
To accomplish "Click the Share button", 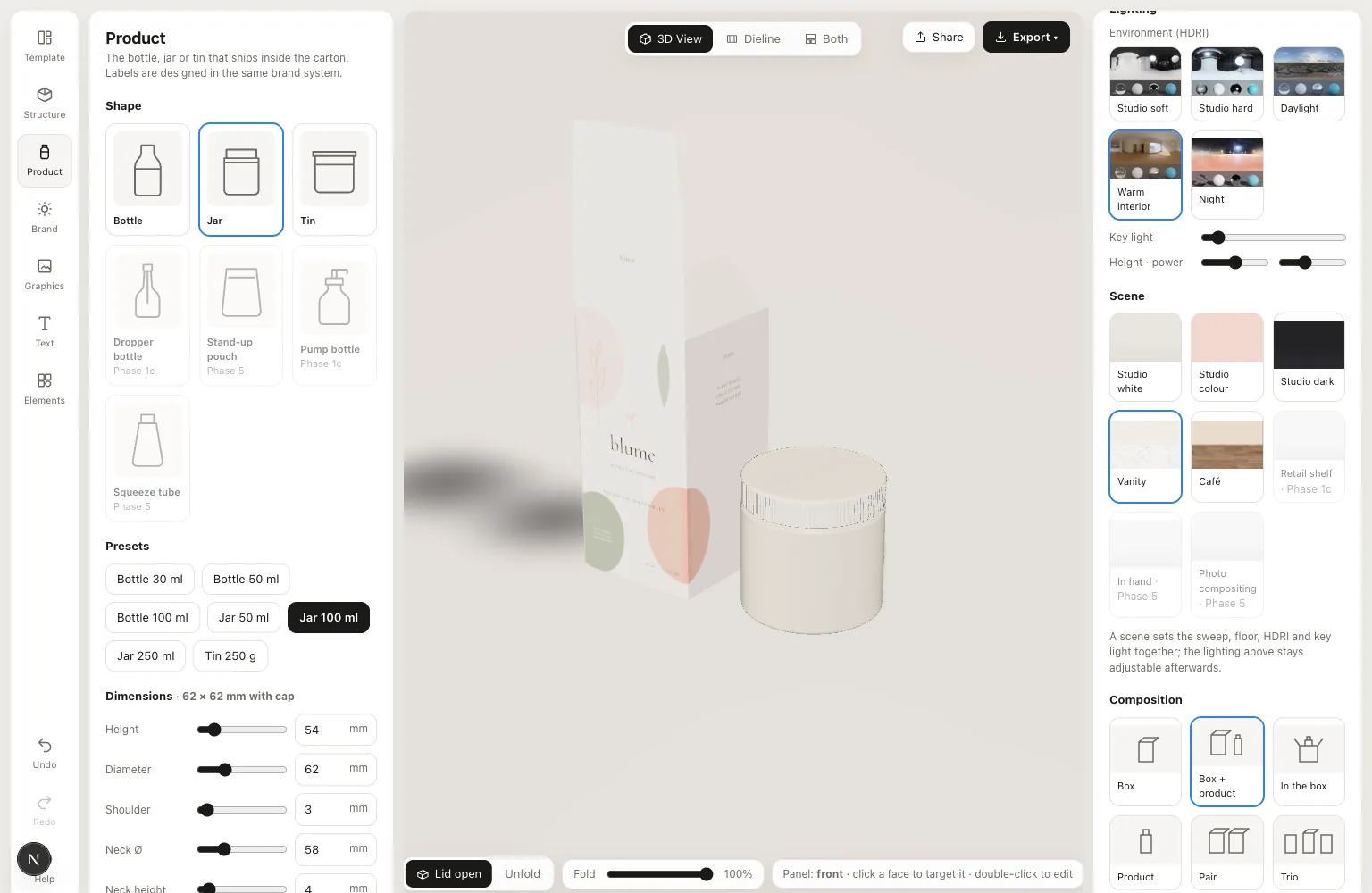I will pos(939,38).
